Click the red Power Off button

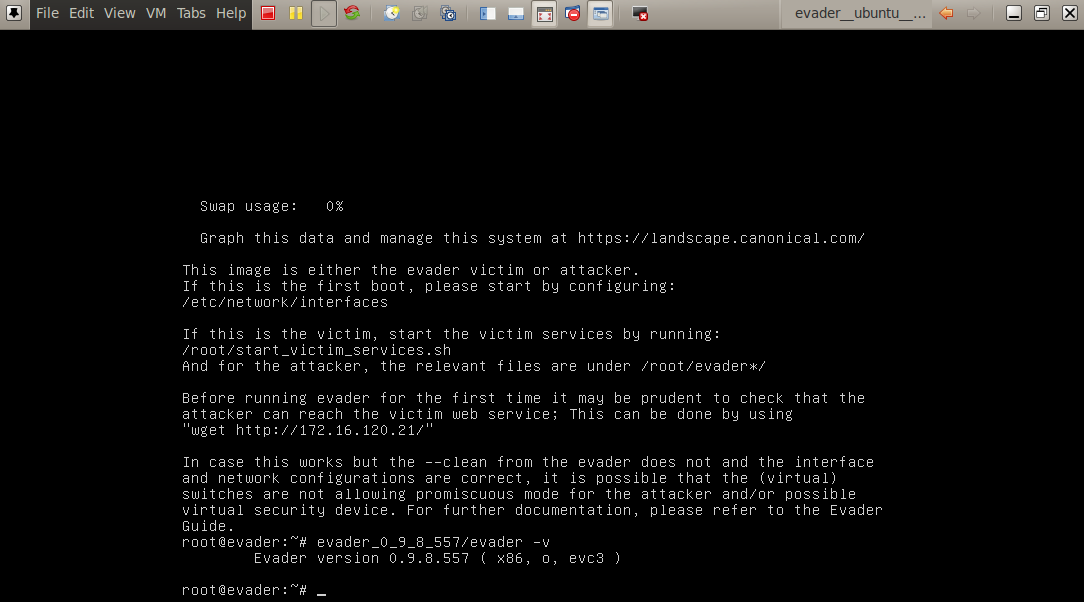(x=268, y=14)
